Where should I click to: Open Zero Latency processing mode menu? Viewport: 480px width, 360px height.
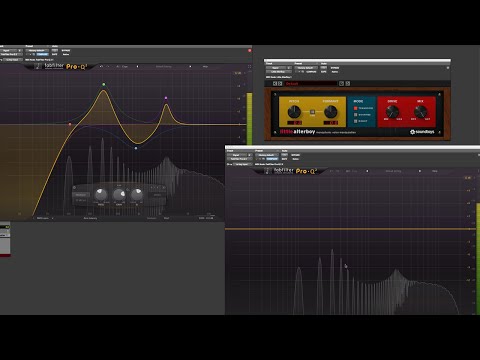coord(90,218)
